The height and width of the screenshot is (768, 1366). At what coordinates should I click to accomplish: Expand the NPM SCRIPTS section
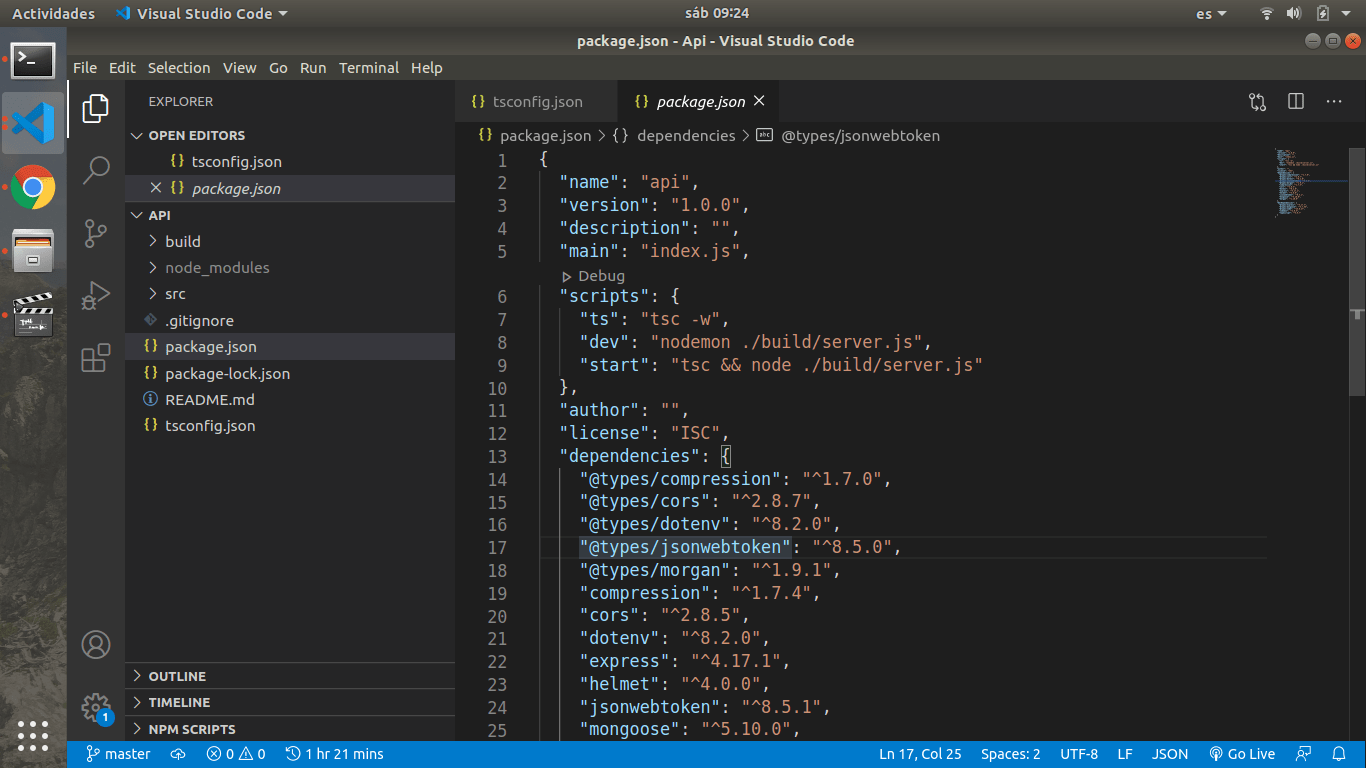192,729
